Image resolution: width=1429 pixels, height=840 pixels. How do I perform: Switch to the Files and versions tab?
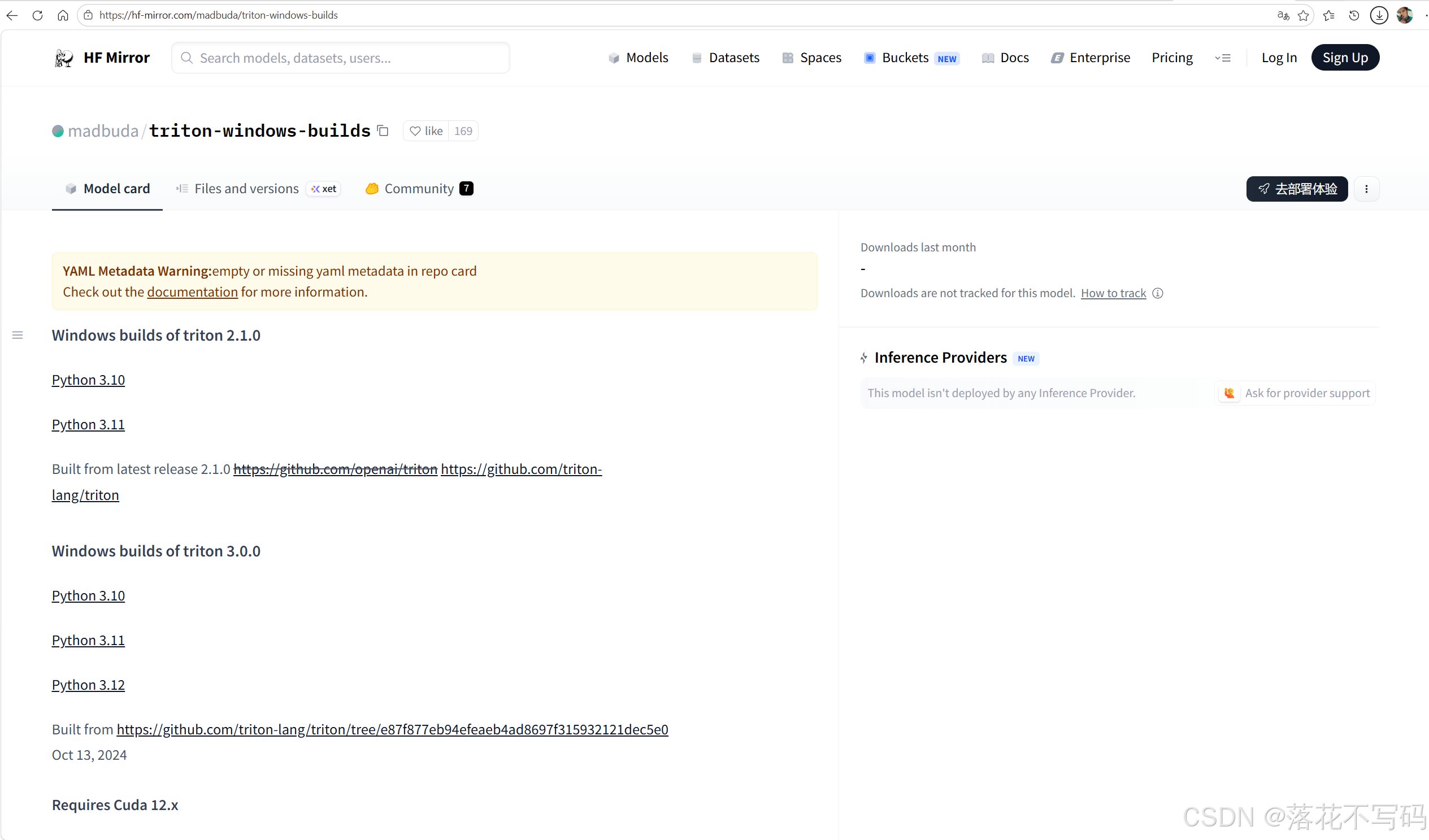[246, 189]
